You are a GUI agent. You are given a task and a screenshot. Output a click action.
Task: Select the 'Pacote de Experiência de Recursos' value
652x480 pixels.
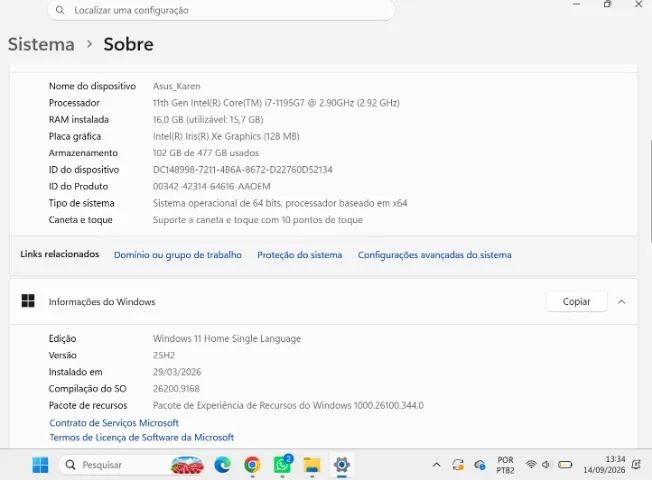click(288, 405)
